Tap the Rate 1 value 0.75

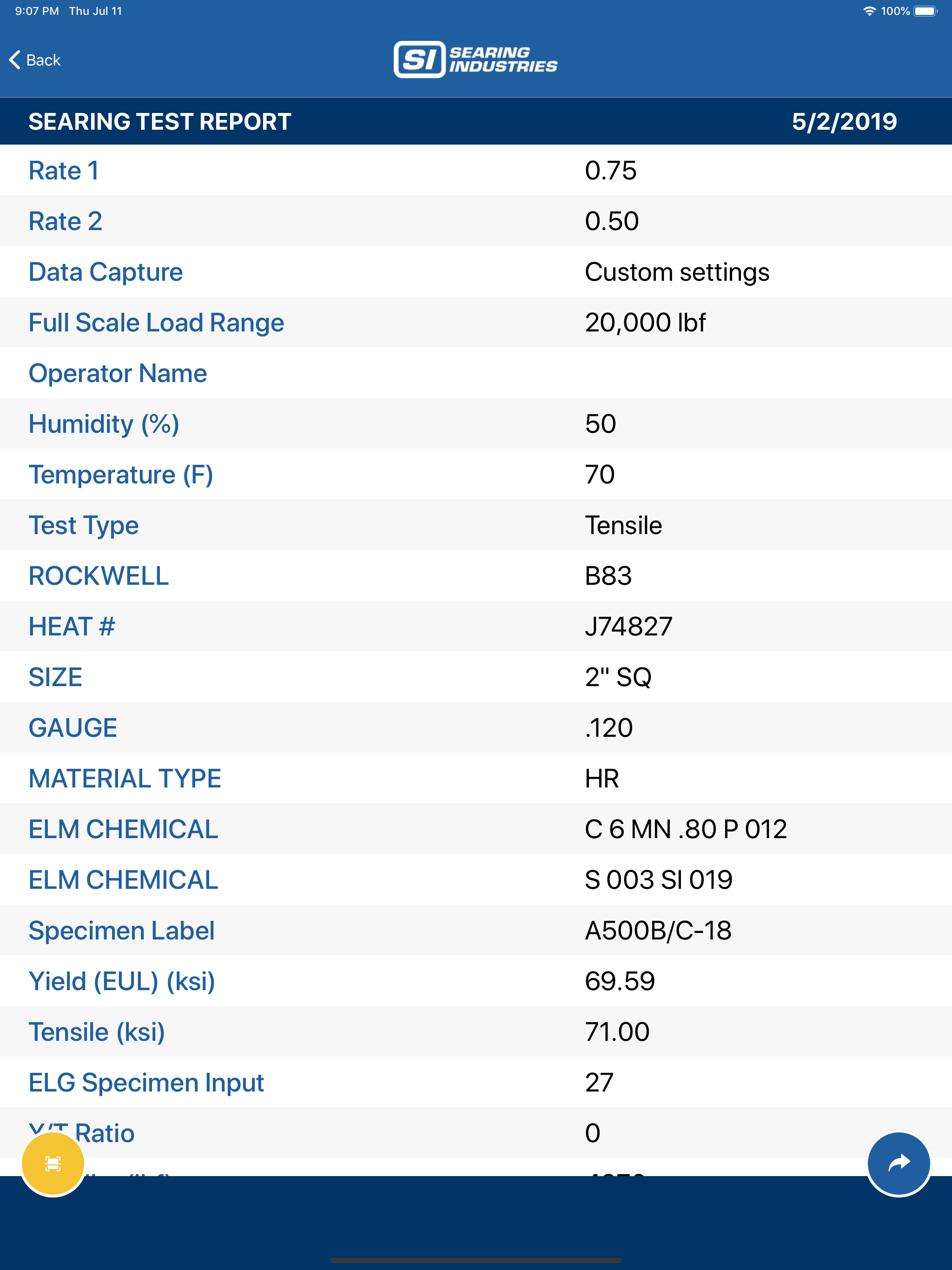[x=610, y=171]
